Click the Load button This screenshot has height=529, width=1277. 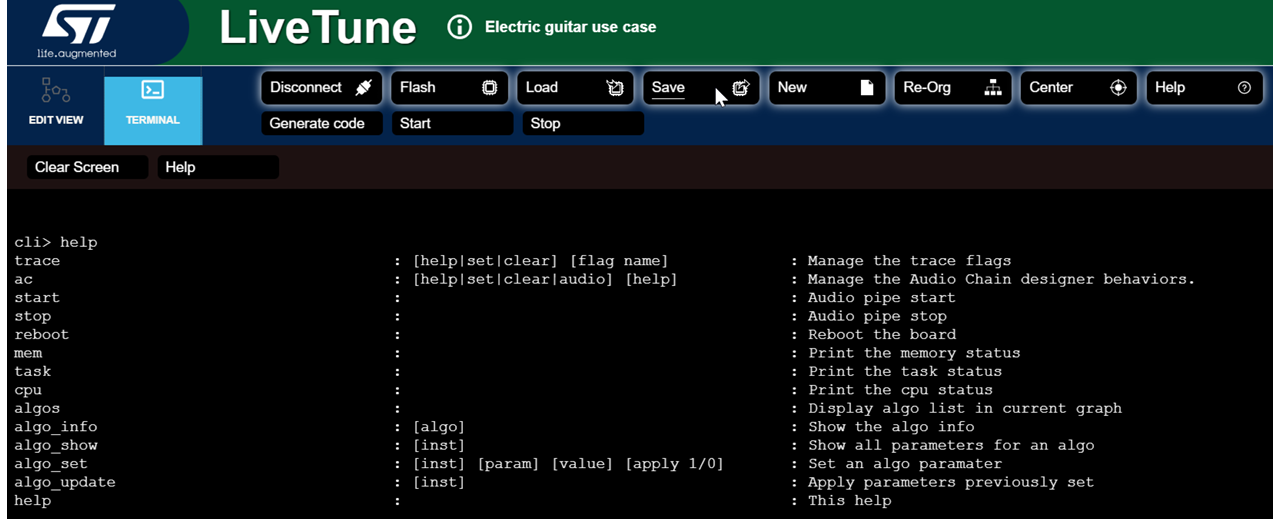click(x=575, y=88)
